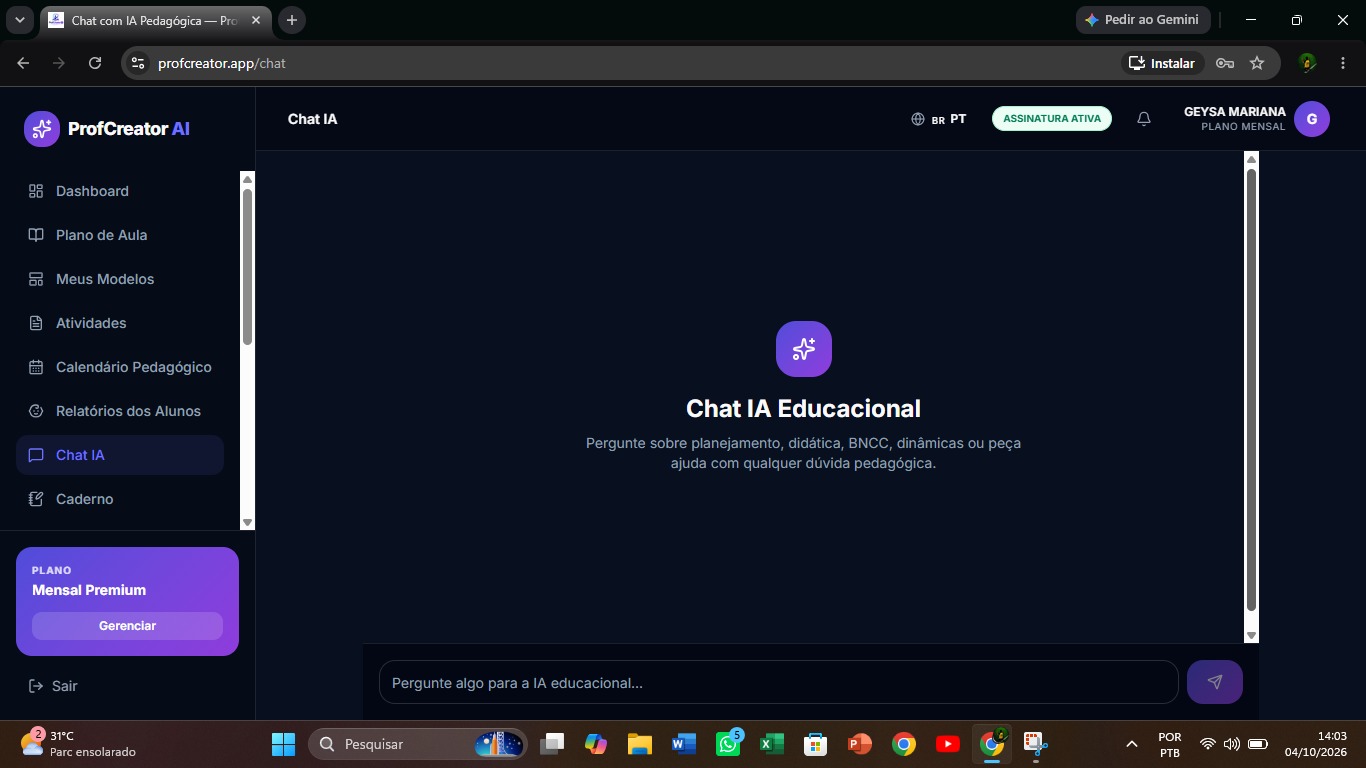Click the Geysa Mariana profile name
This screenshot has width=1366, height=768.
tap(1235, 112)
